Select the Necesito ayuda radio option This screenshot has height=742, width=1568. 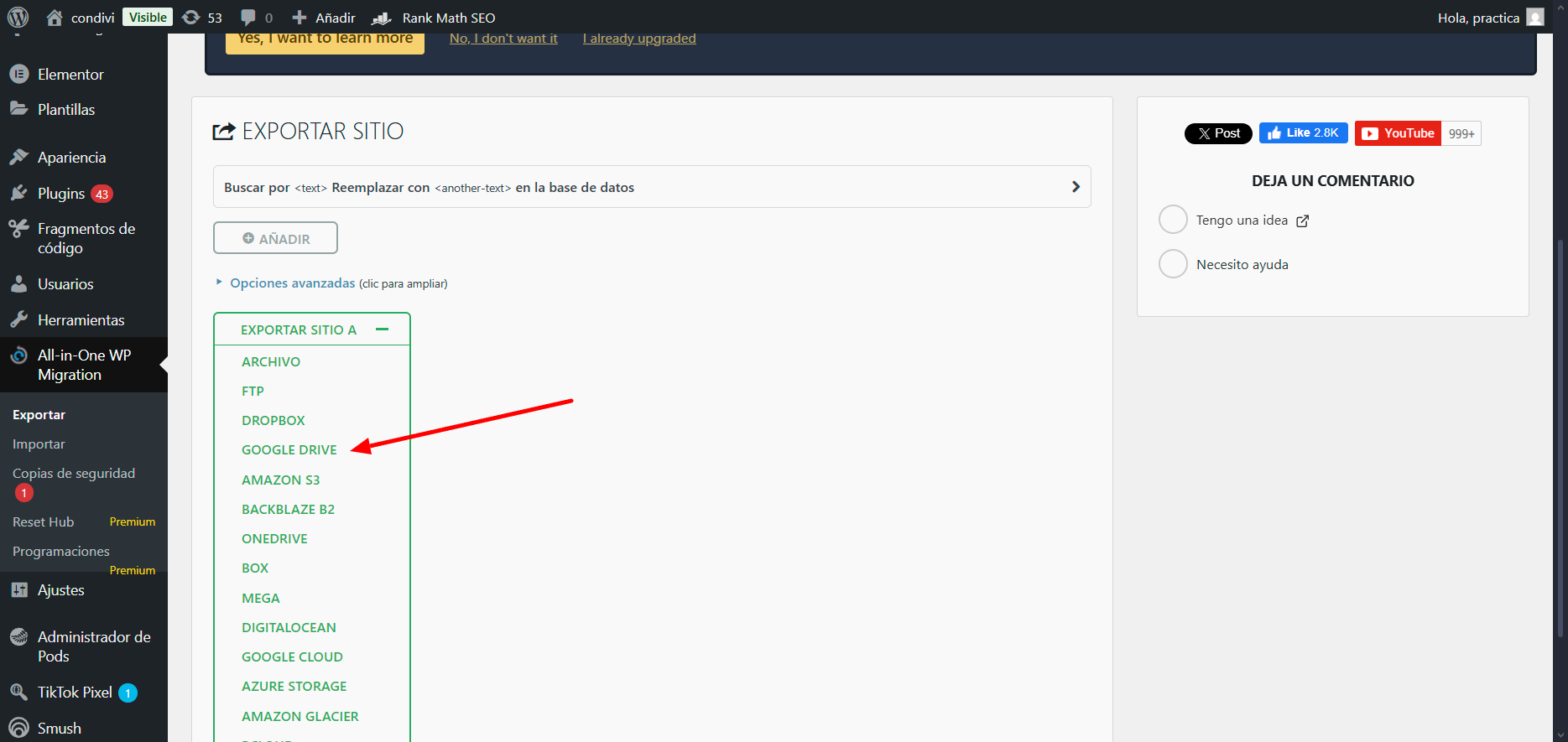coord(1173,264)
